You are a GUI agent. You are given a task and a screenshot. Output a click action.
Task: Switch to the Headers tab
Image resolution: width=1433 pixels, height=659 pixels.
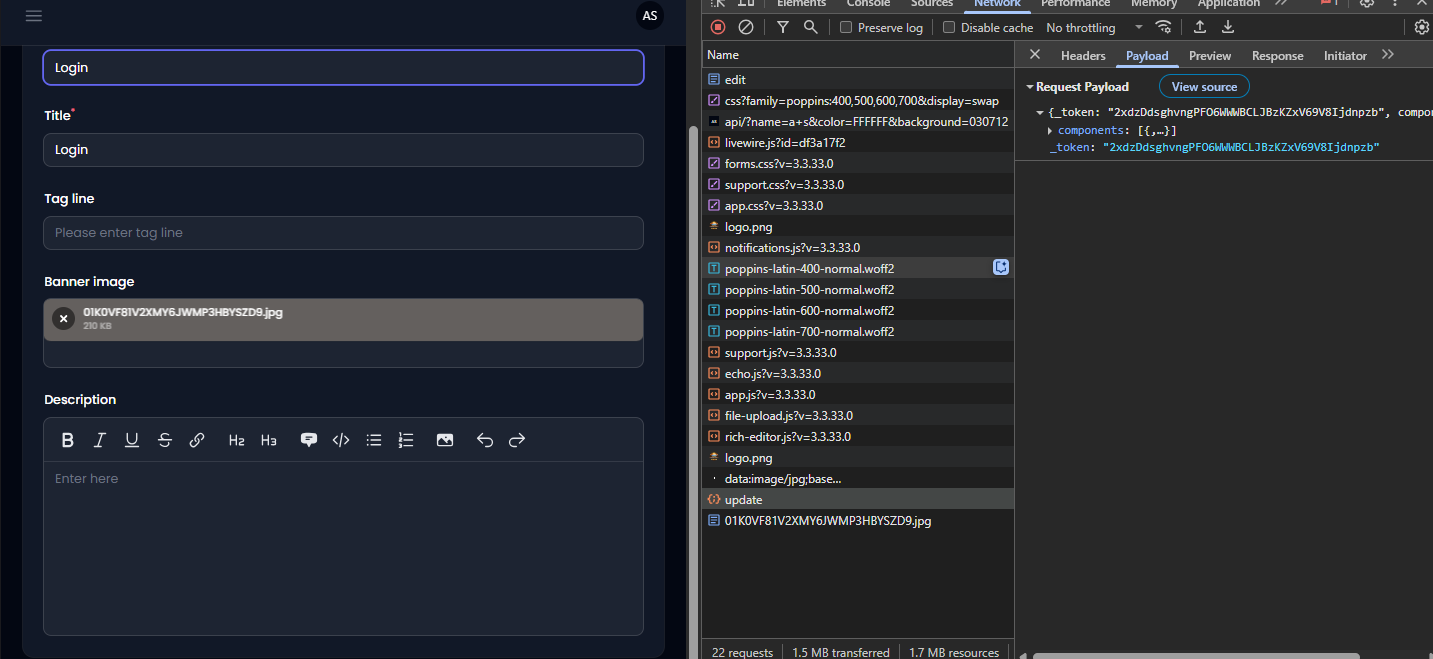pyautogui.click(x=1083, y=56)
